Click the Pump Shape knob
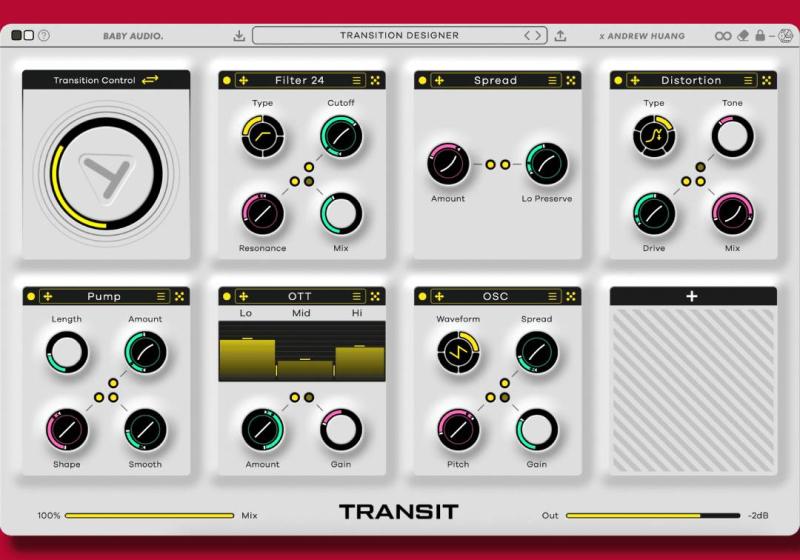The height and width of the screenshot is (560, 800). [67, 430]
